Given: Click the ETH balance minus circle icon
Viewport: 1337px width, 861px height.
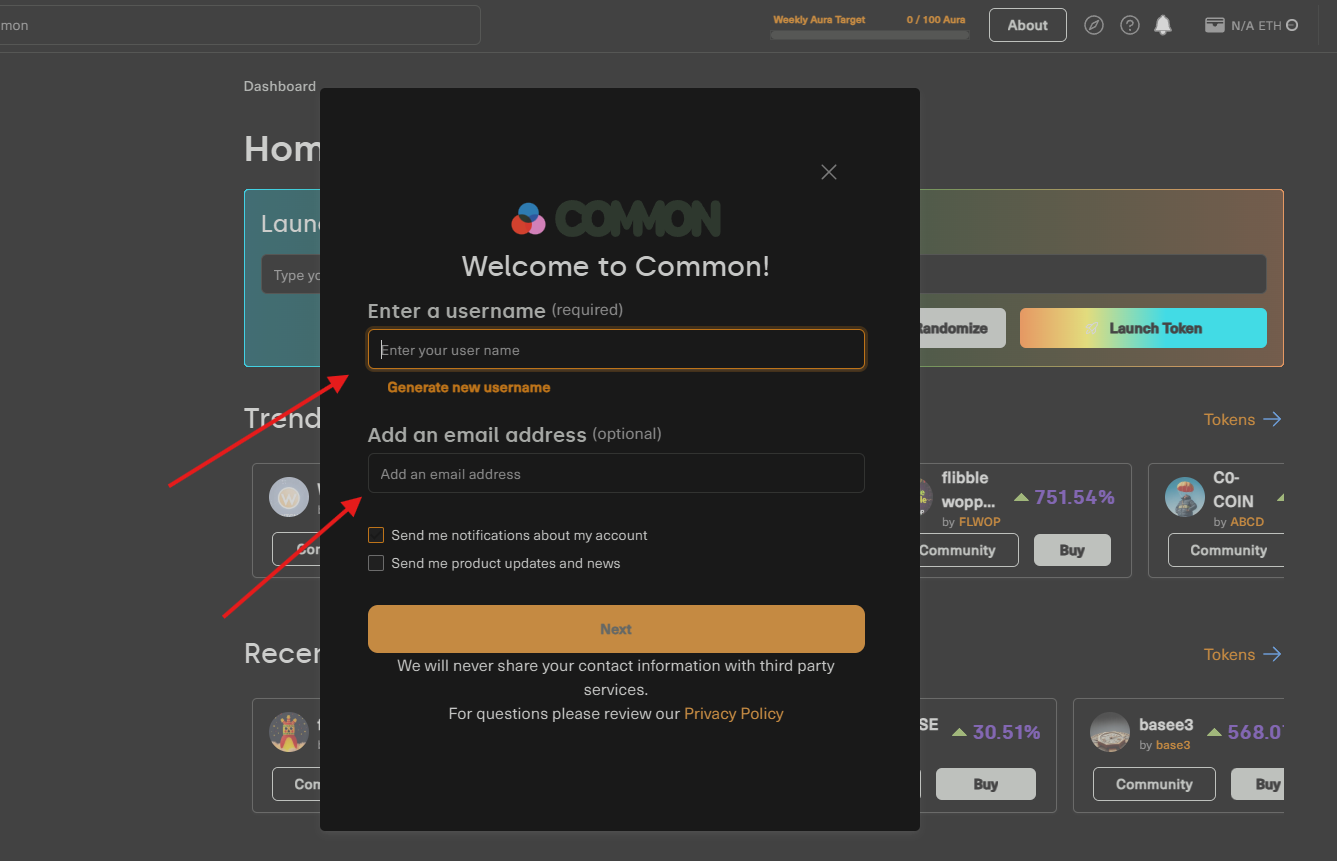Looking at the screenshot, I should [x=1292, y=25].
